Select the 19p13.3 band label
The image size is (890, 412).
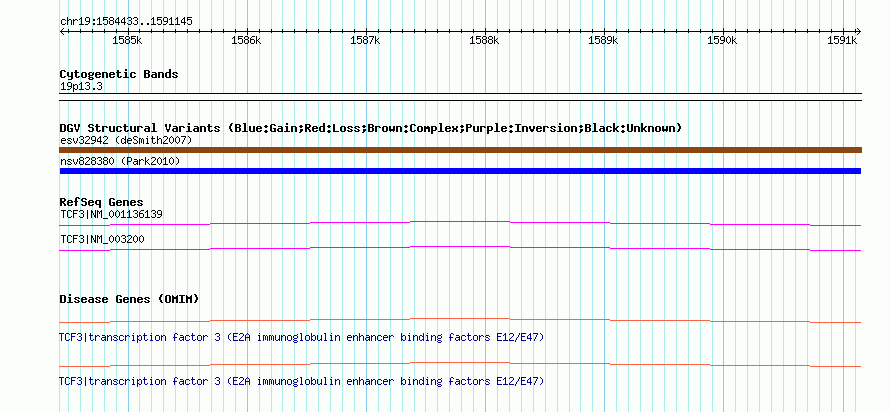[x=81, y=86]
